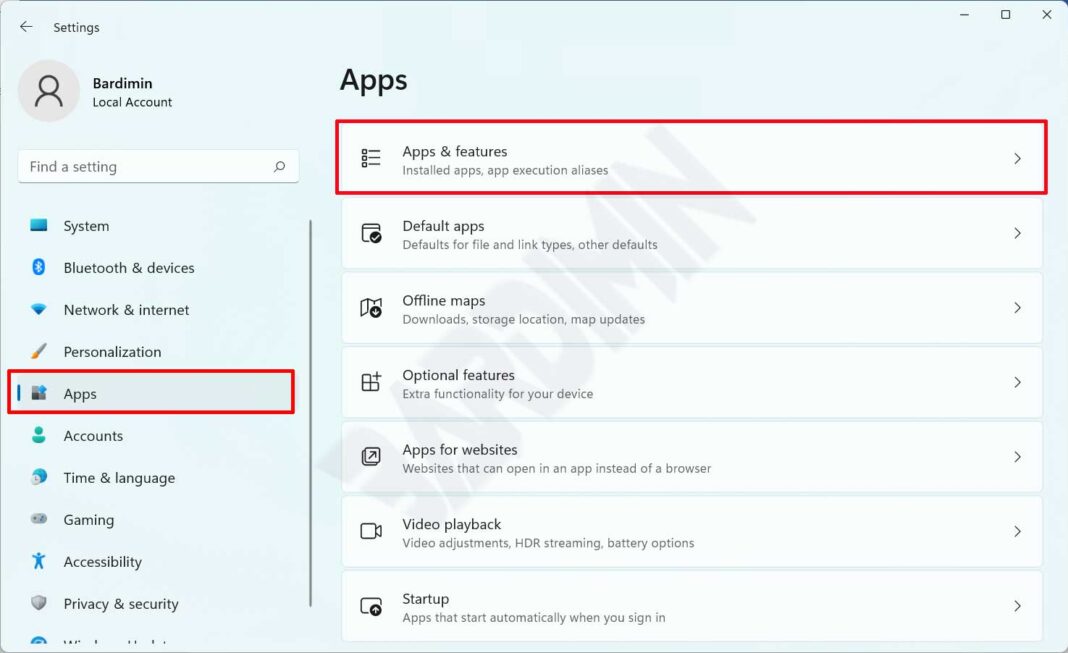The width and height of the screenshot is (1068, 653).
Task: Expand Default apps chevron
Action: 1017,234
